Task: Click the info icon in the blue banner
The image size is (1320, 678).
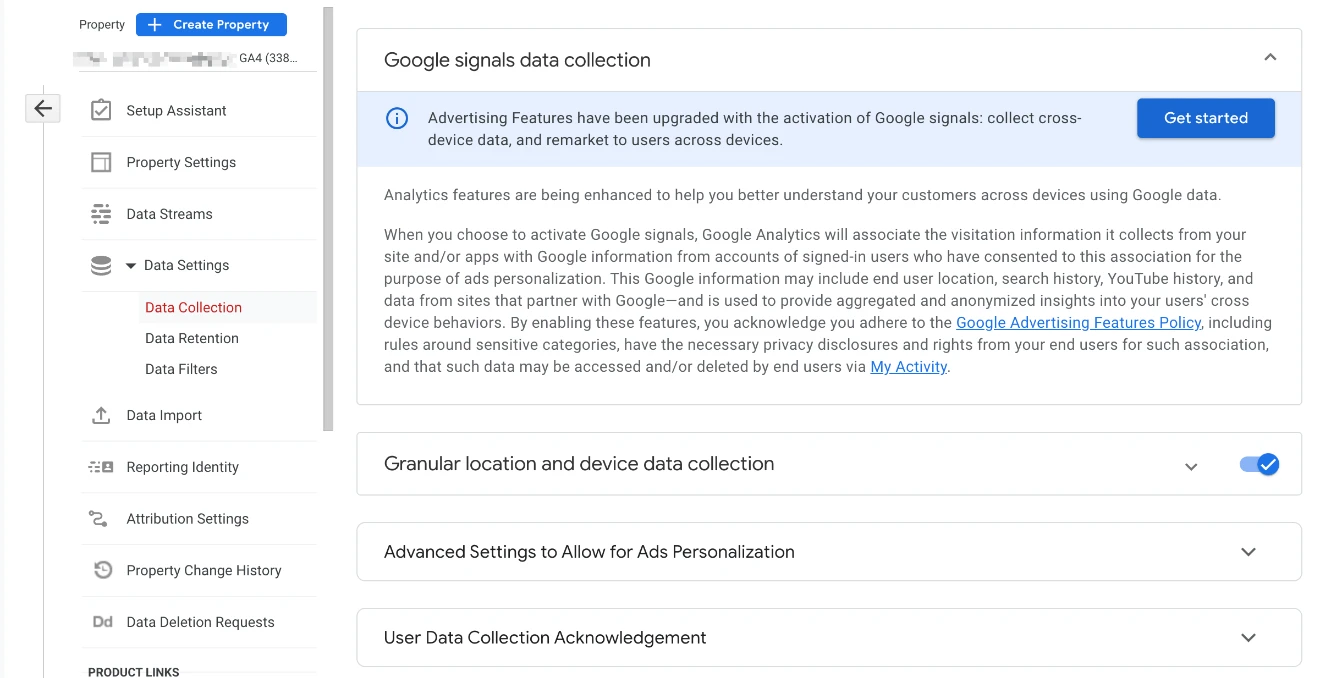Action: pyautogui.click(x=397, y=118)
